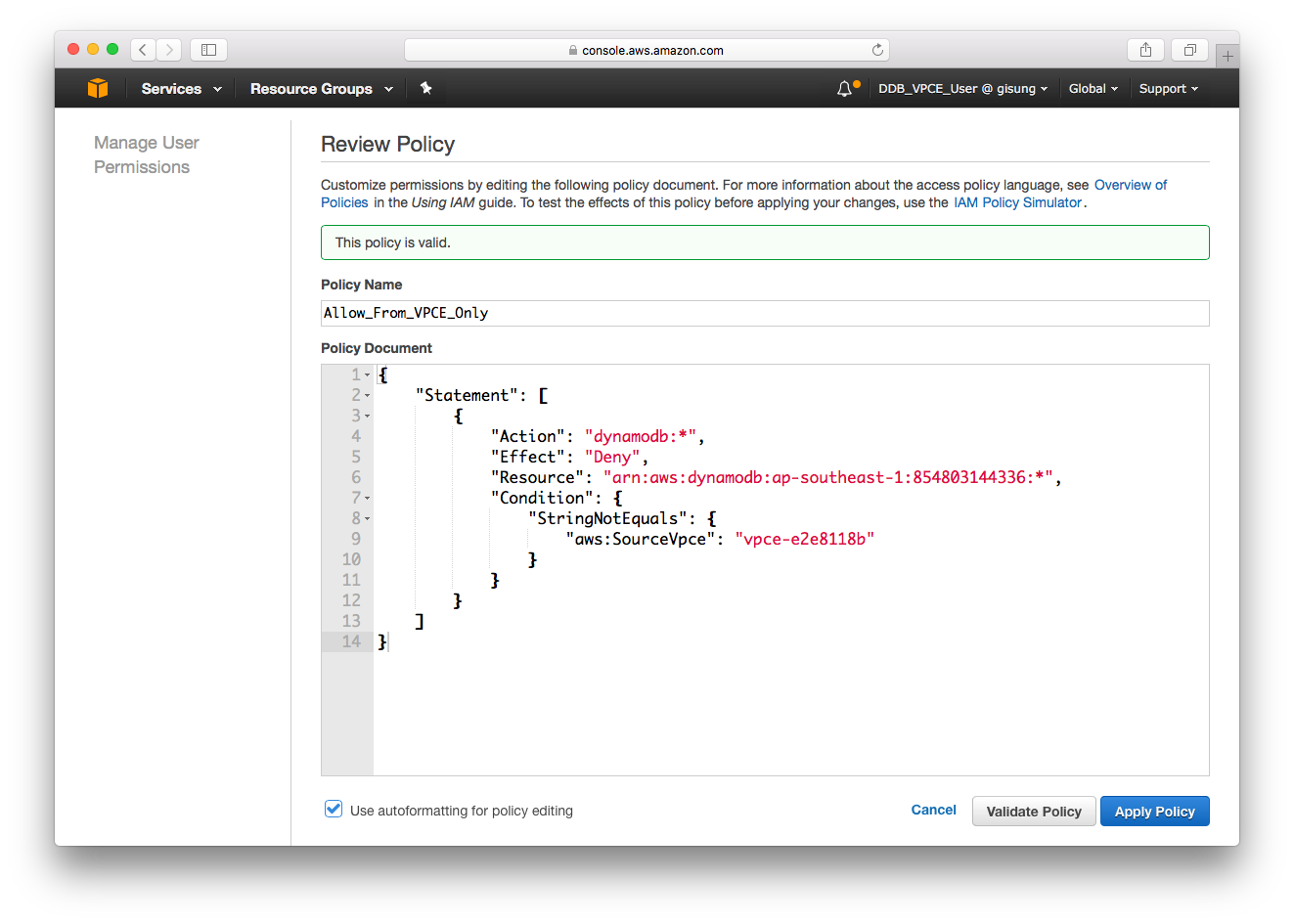Screen dimensions: 1294x924
Task: Open the Global region selector
Action: 1093,88
